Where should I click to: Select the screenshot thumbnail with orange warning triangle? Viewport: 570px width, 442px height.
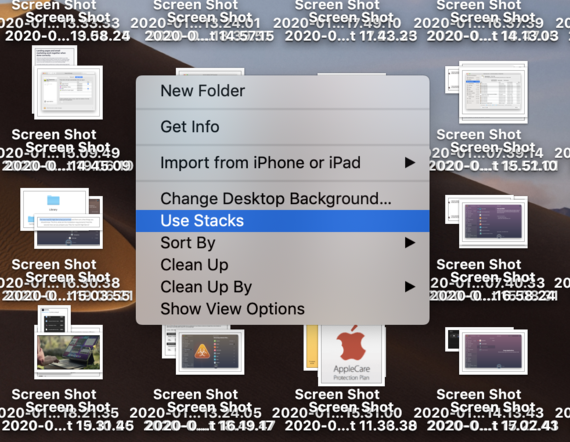click(x=210, y=352)
